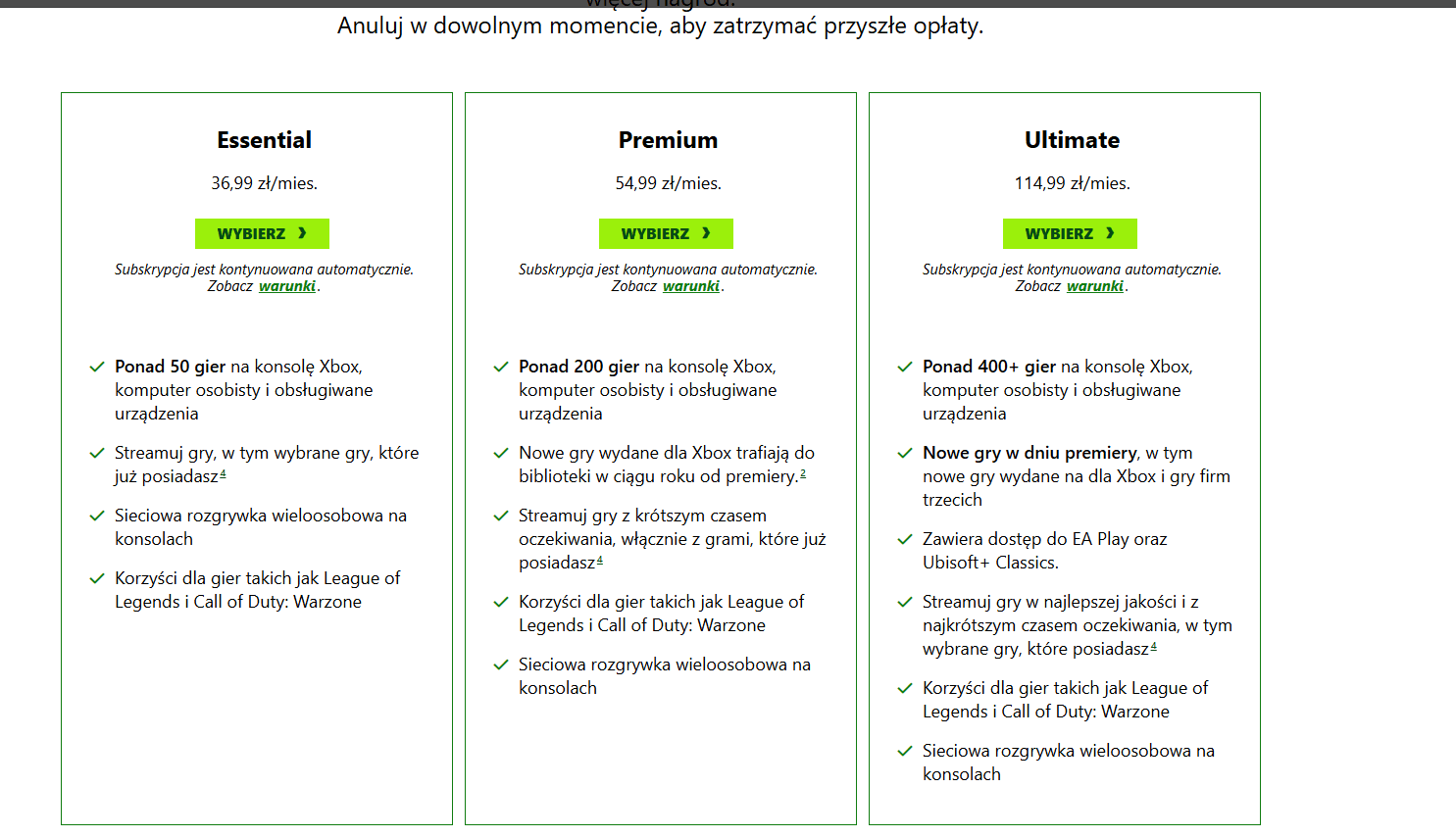This screenshot has height=837, width=1456.
Task: Click the Premium price 54,99 zł/mies.
Action: click(668, 183)
